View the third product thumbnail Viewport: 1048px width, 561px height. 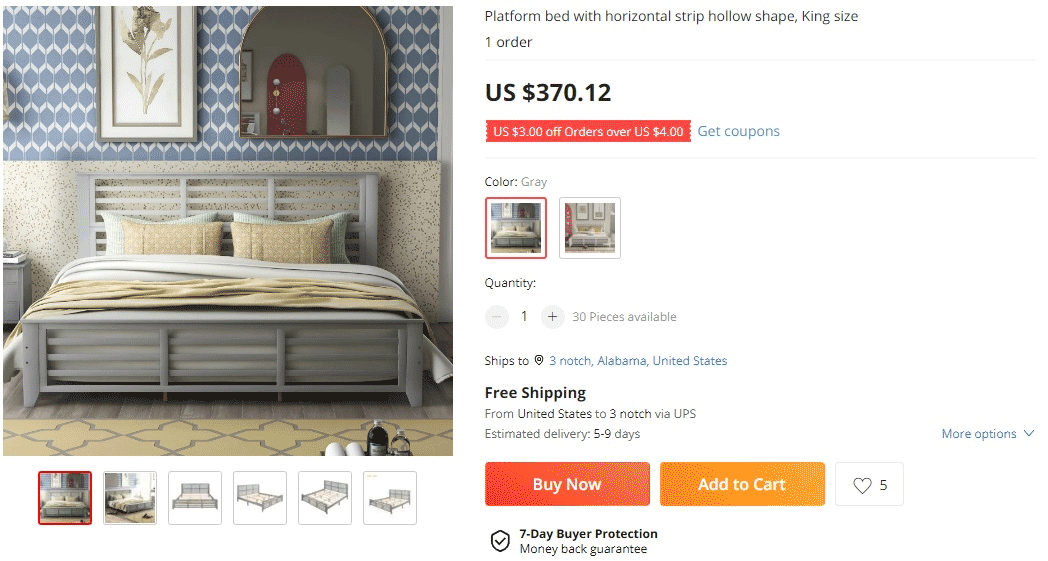[195, 498]
